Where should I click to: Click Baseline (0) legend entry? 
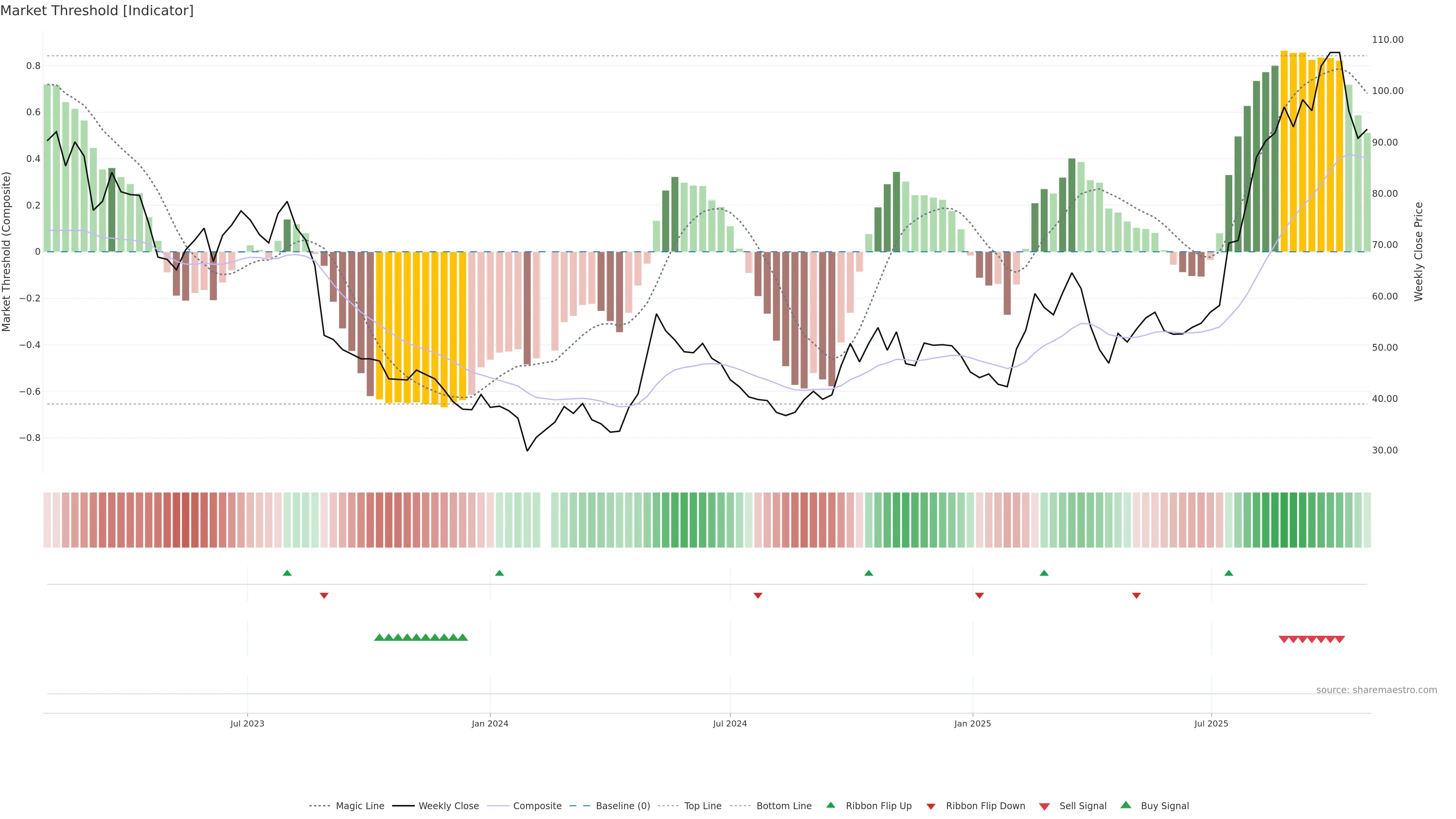tap(622, 805)
